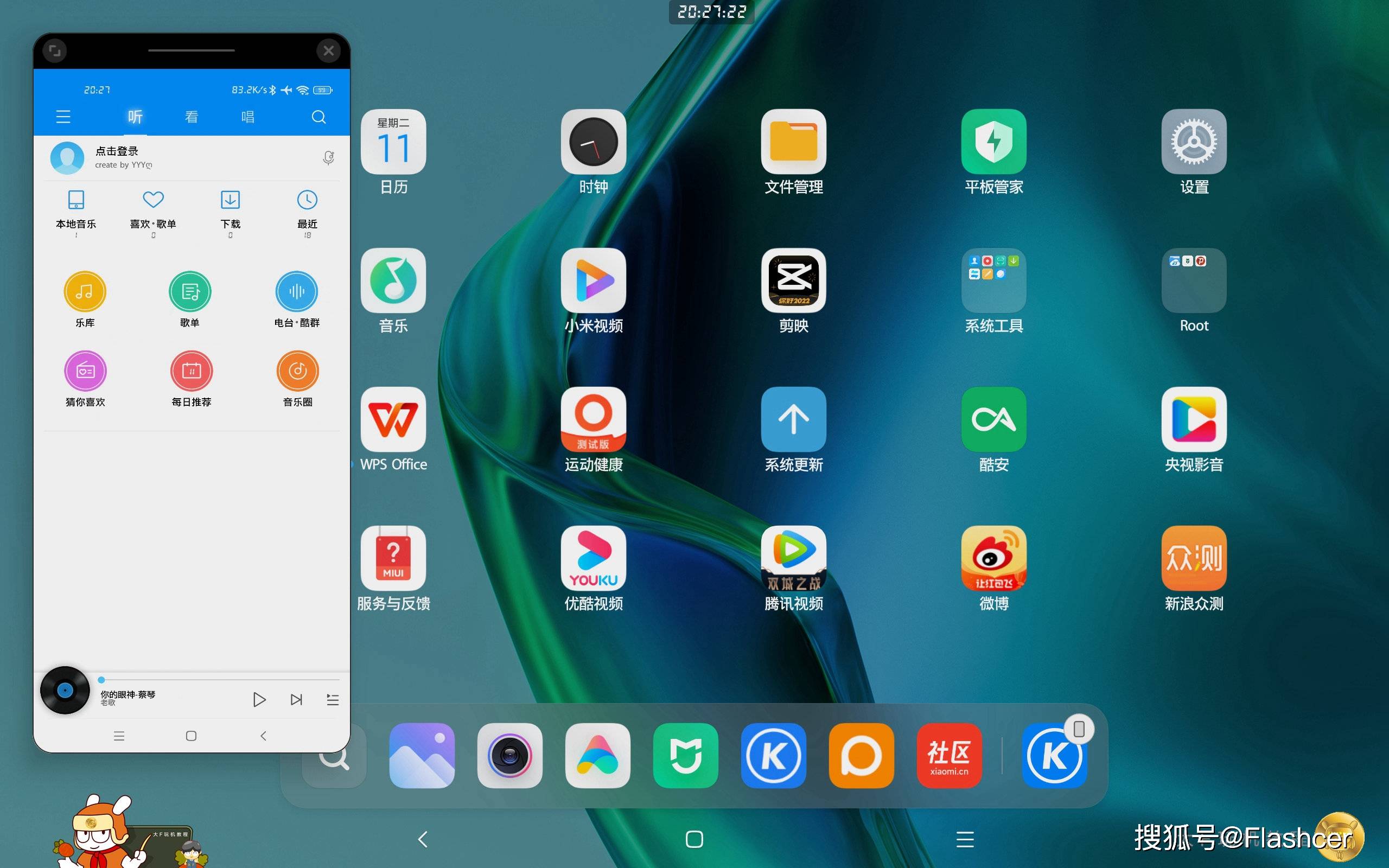The width and height of the screenshot is (1389, 868).
Task: Tap 点击登录 to log in
Action: coord(117,151)
